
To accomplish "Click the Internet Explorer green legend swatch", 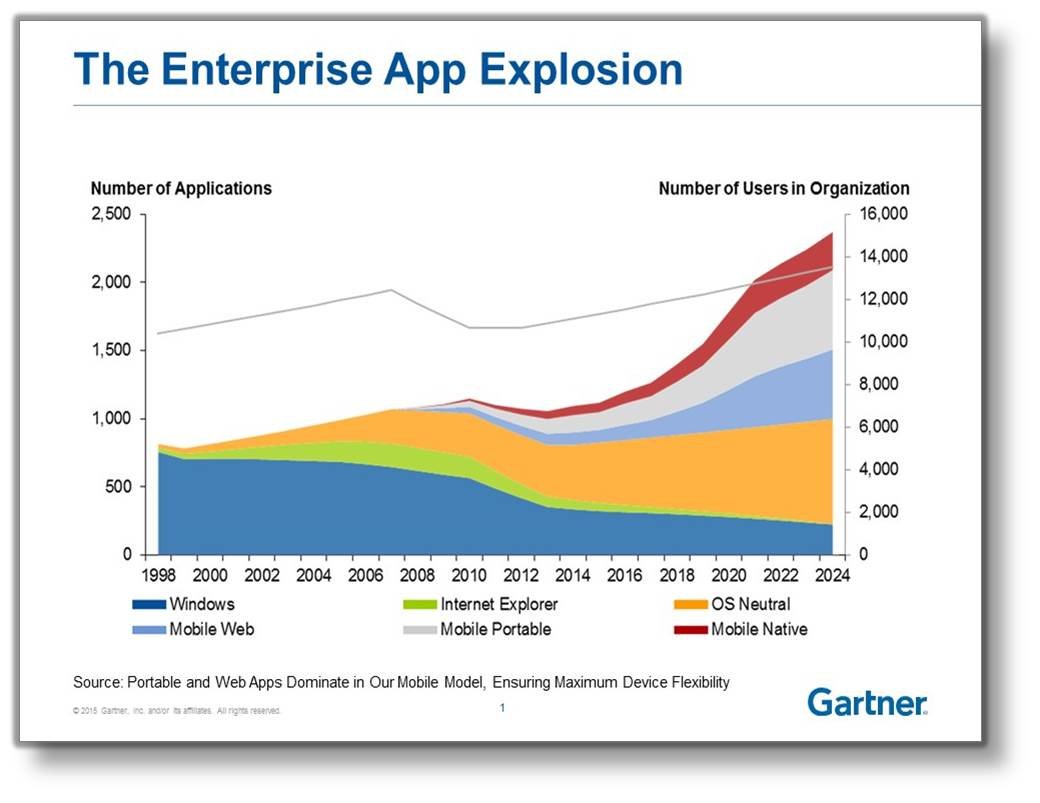I will (419, 604).
